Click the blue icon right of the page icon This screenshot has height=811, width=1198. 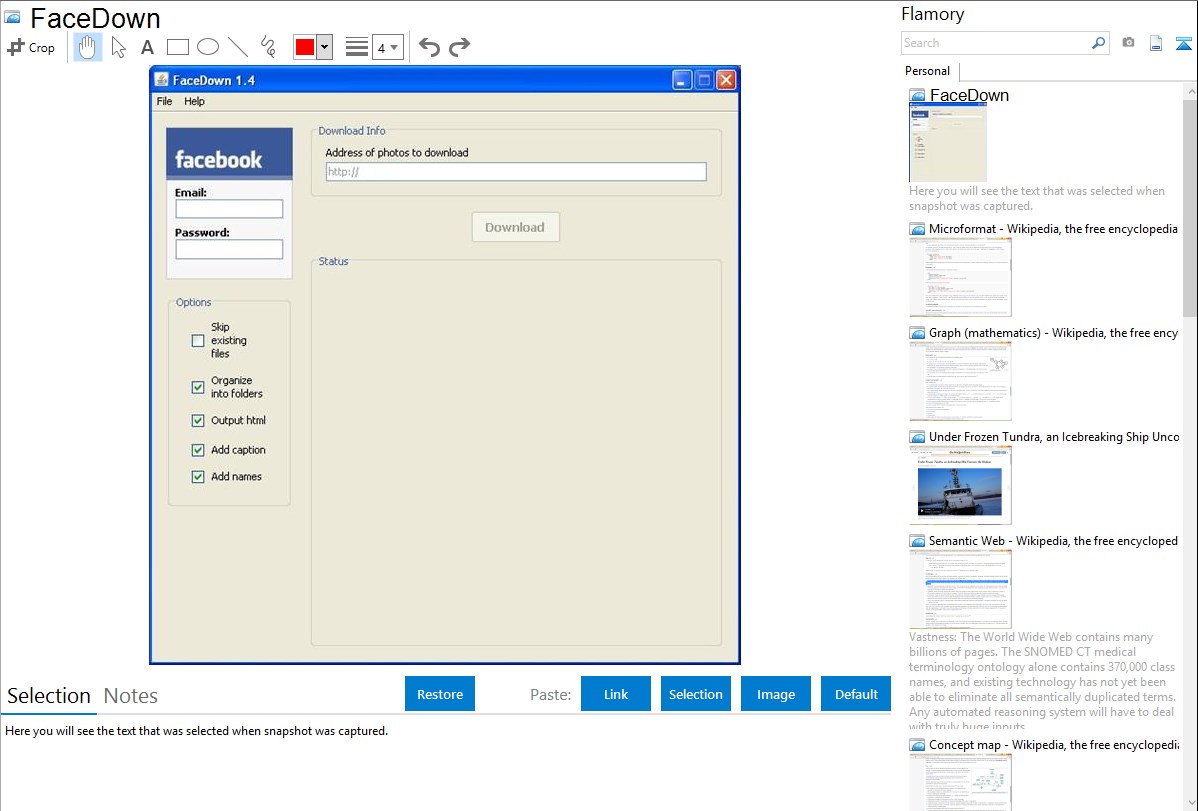1183,43
